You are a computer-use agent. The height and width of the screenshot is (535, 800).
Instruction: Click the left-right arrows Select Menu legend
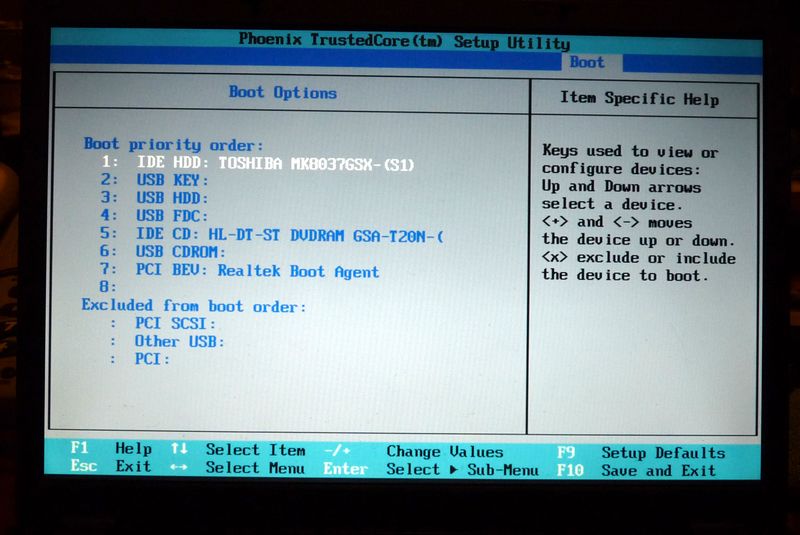click(238, 468)
